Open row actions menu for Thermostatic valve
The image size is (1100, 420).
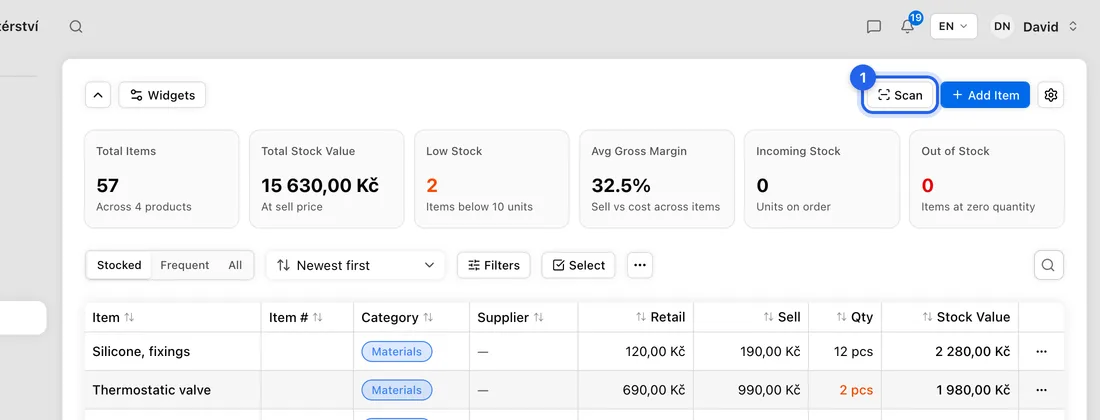coord(1041,390)
